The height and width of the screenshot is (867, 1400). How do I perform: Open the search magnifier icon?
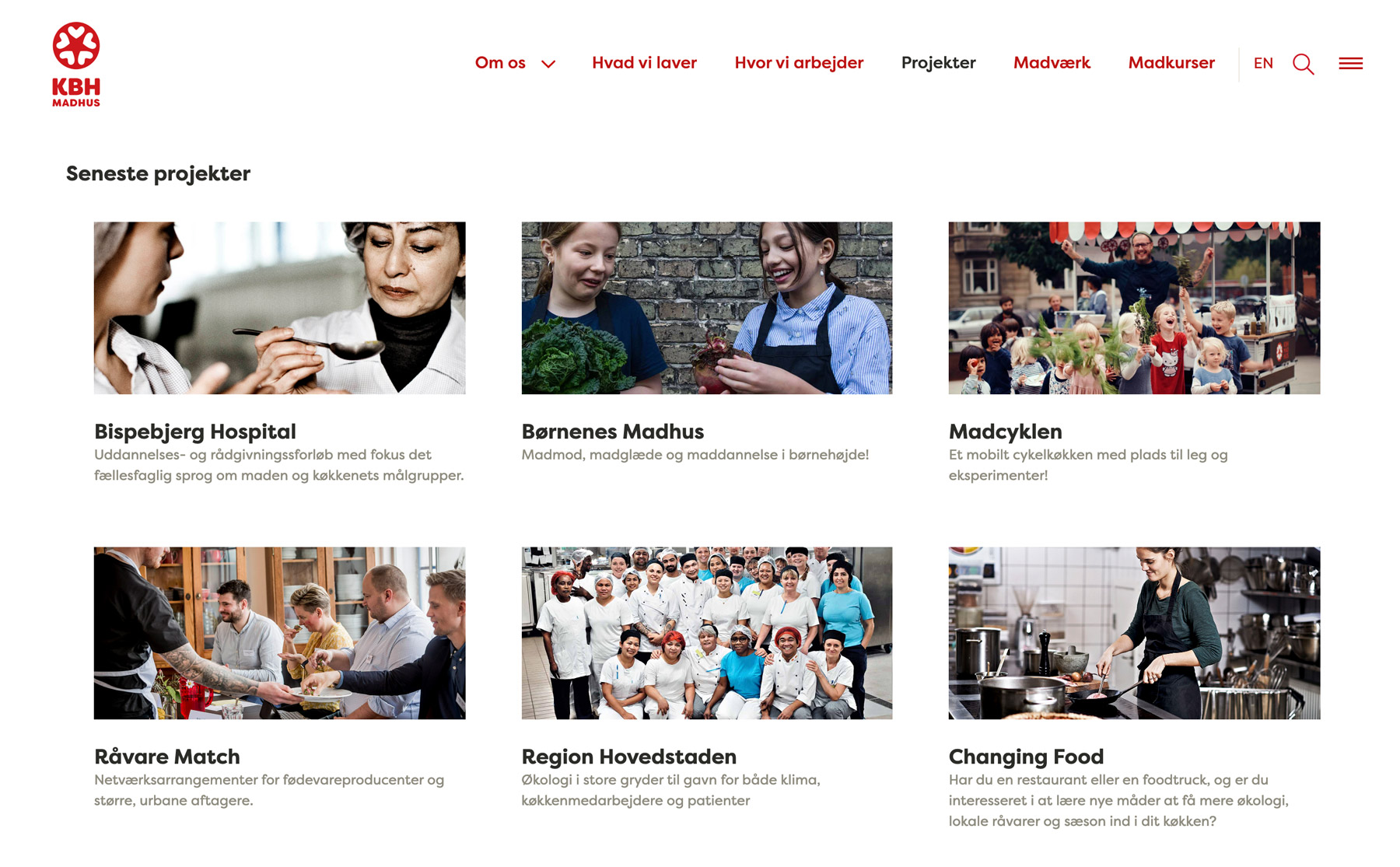tap(1304, 64)
